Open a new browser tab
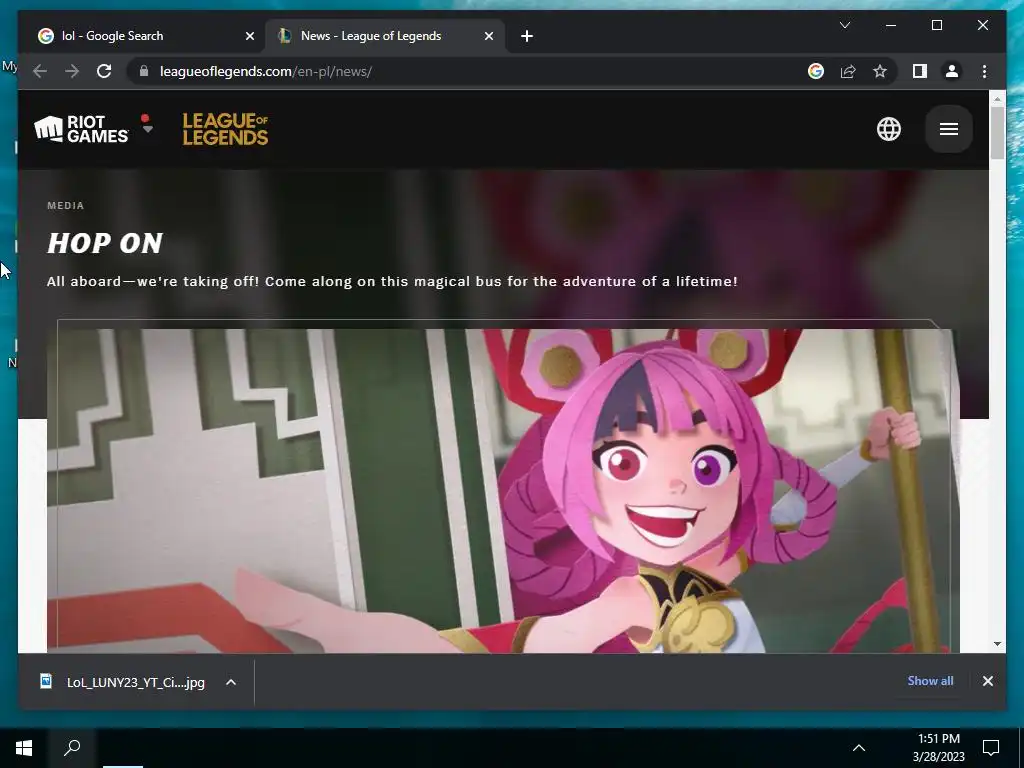Screen dimensions: 1024x768 point(527,36)
